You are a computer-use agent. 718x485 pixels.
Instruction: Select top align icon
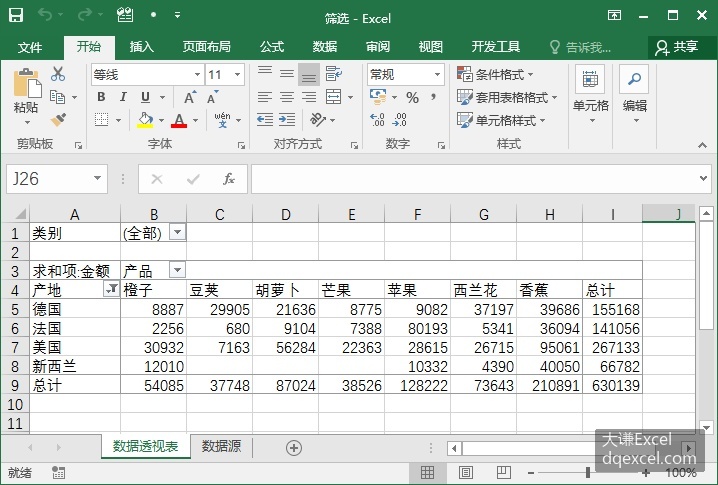(265, 73)
